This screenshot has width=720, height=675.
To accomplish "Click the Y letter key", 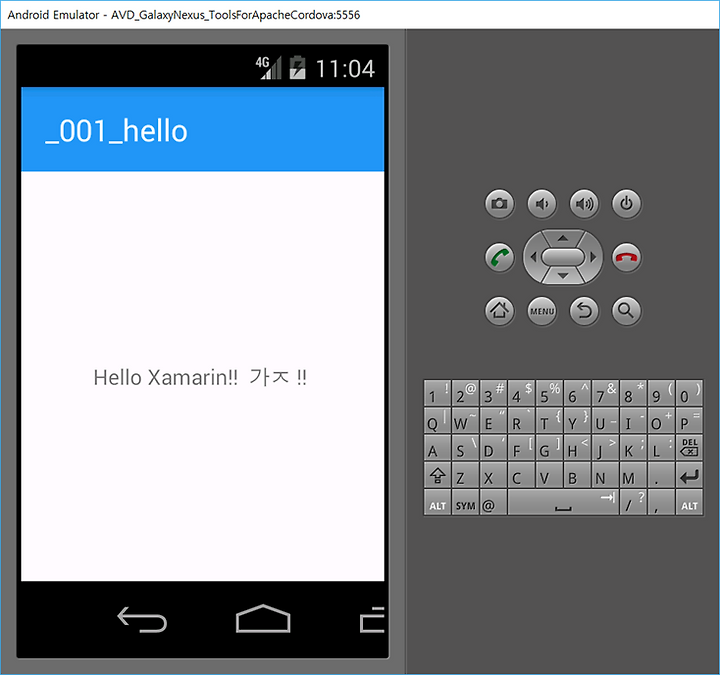I will click(577, 420).
